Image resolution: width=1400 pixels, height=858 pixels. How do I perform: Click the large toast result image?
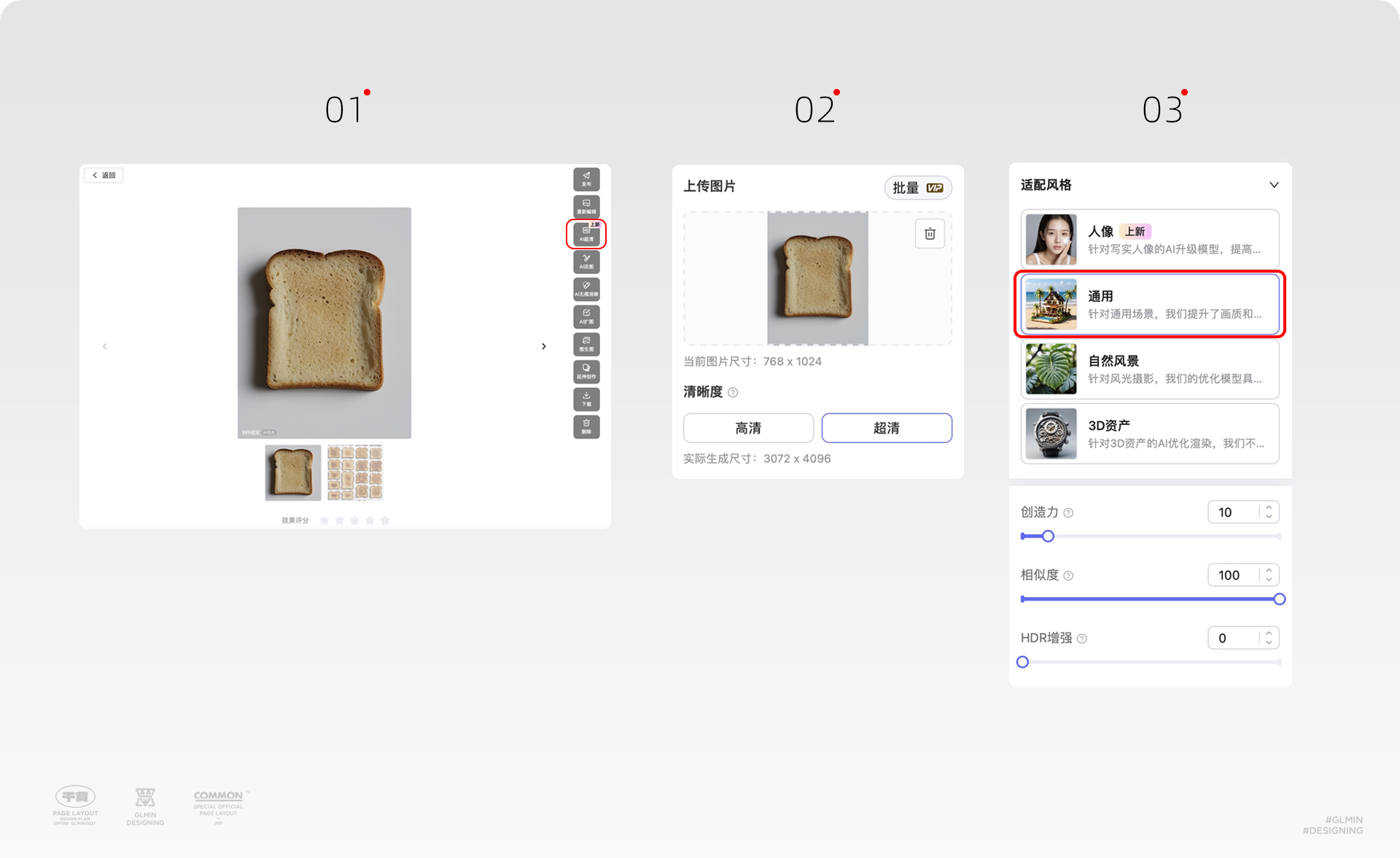pyautogui.click(x=324, y=323)
